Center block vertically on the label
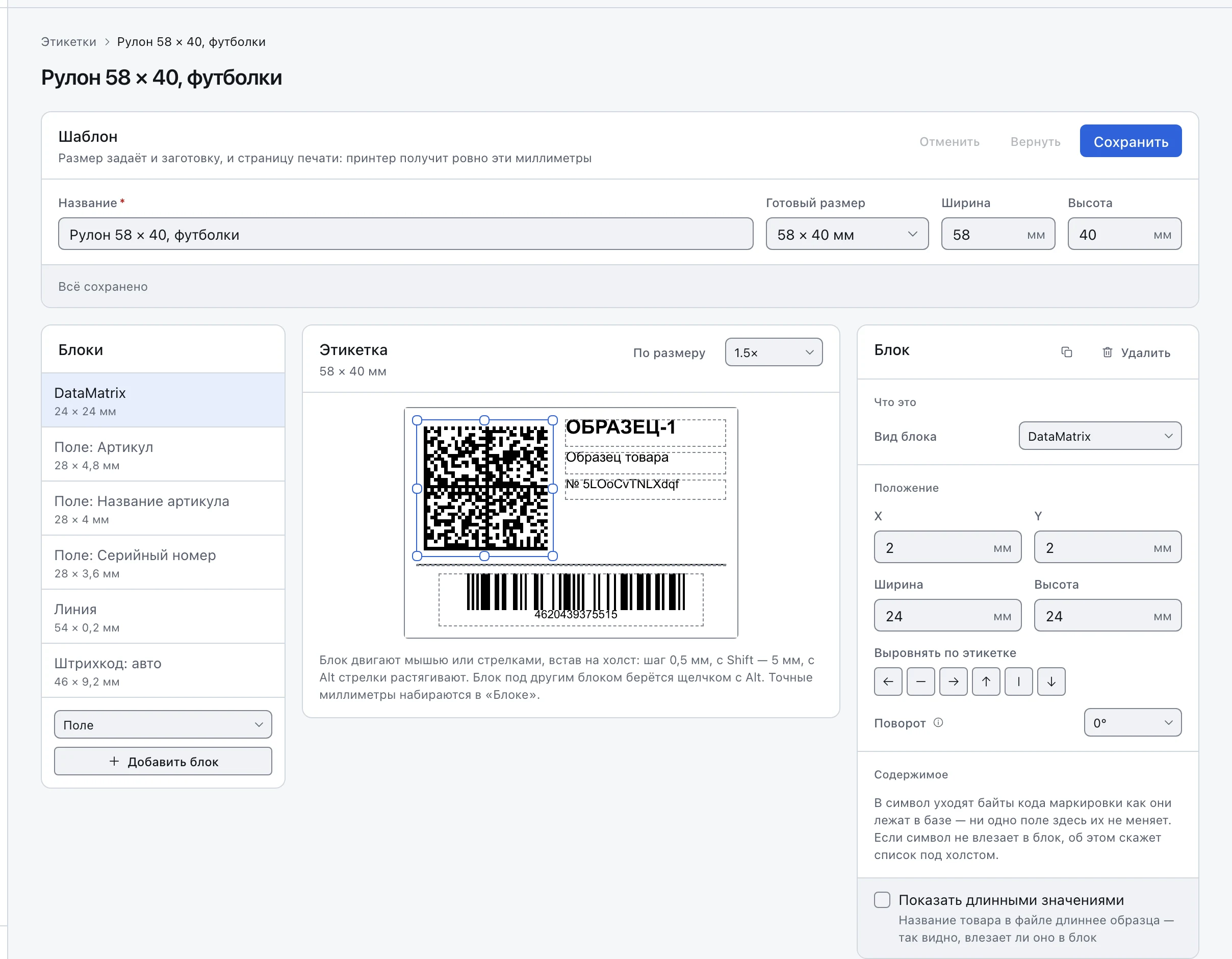The width and height of the screenshot is (1232, 959). pyautogui.click(x=1019, y=682)
